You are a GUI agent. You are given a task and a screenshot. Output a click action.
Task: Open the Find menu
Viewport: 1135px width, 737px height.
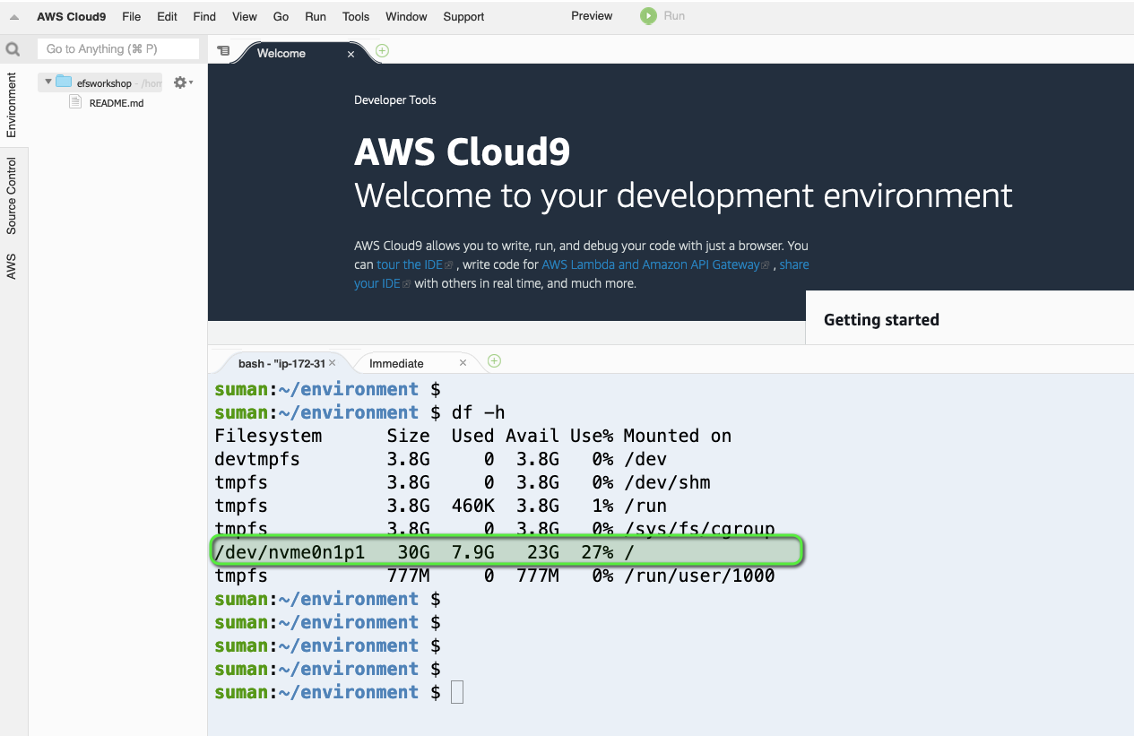[x=204, y=17]
